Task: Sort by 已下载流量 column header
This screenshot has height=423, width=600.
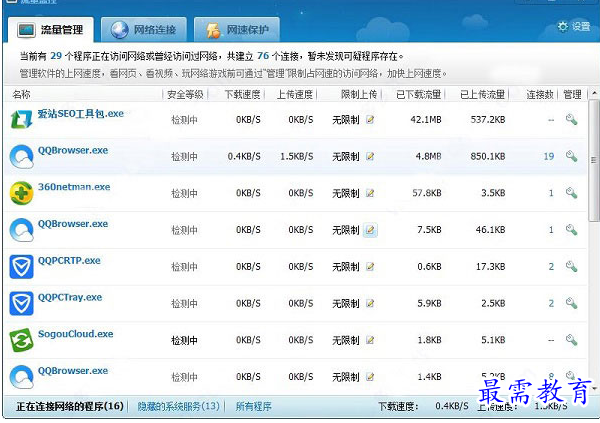Action: pos(419,94)
